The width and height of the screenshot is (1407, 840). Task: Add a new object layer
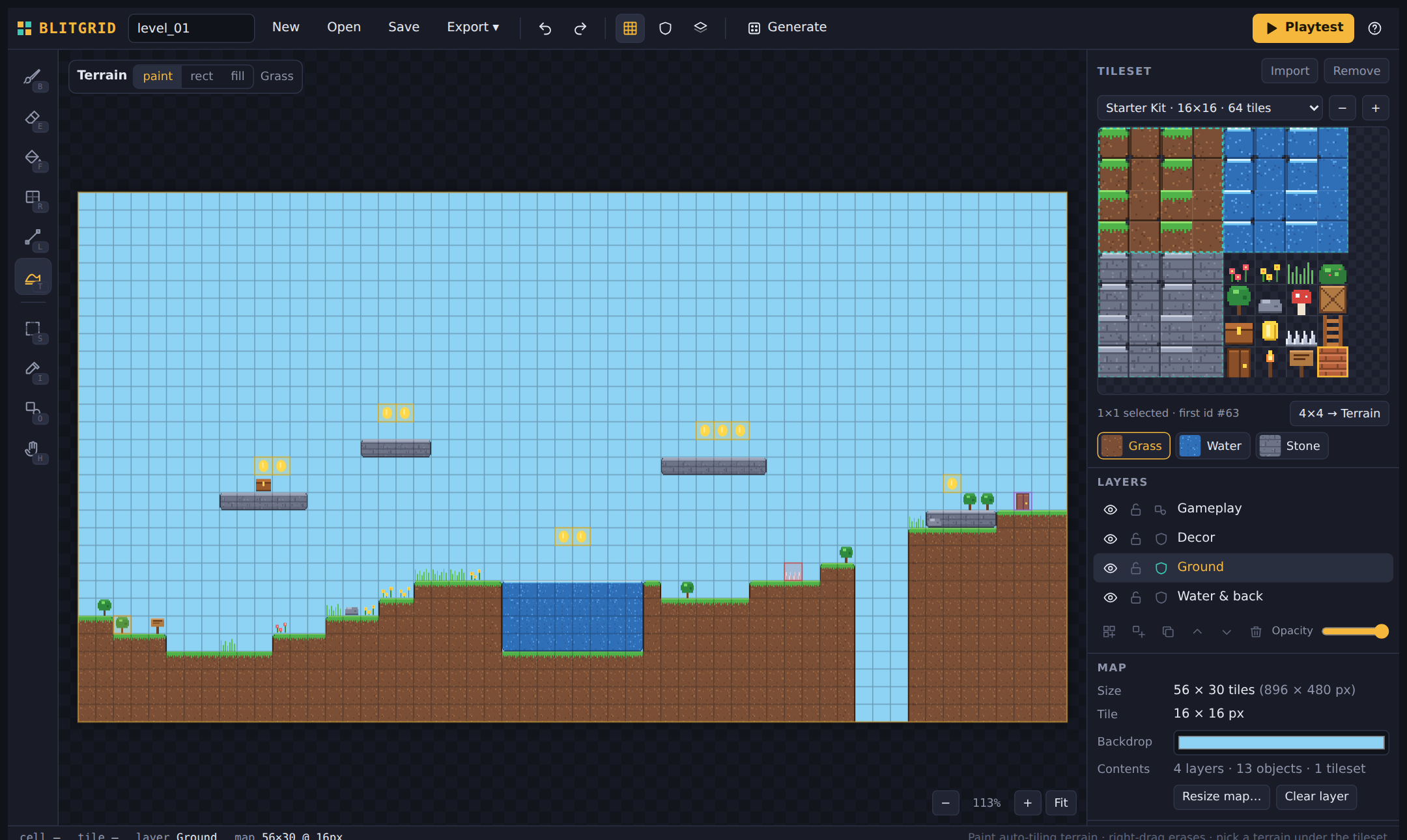(1138, 631)
